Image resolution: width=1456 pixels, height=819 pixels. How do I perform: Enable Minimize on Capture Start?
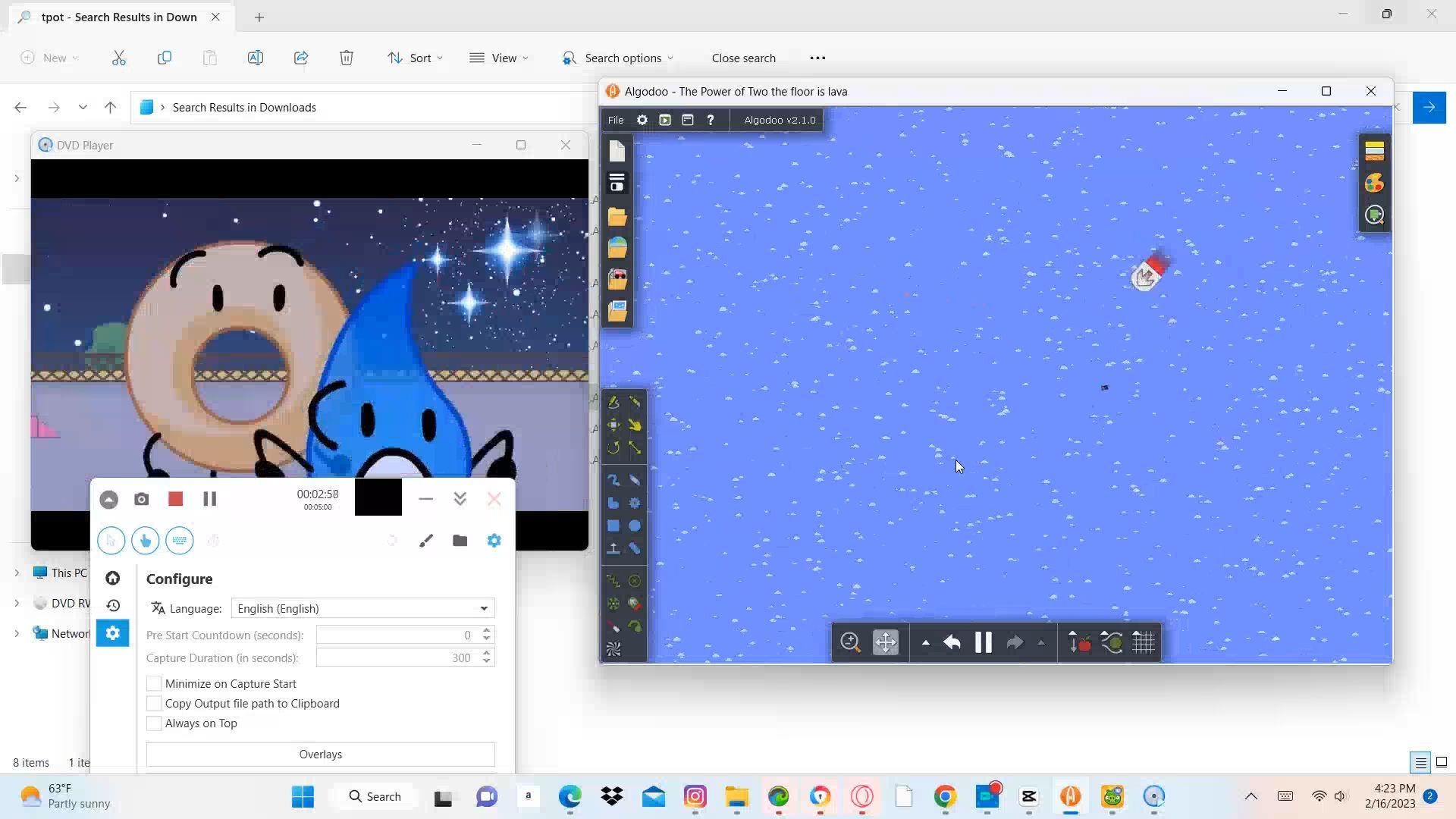pyautogui.click(x=154, y=683)
